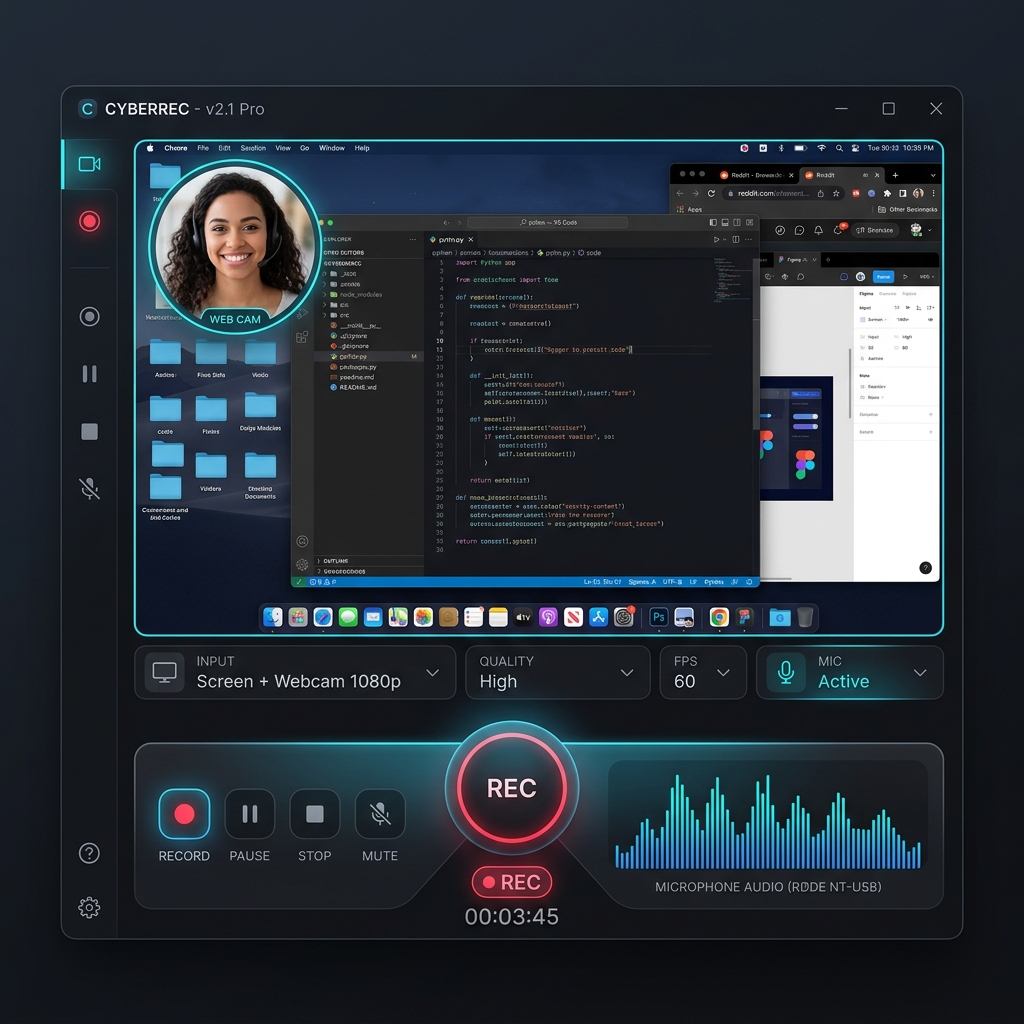The image size is (1024, 1024).
Task: Open Finder from the dock
Action: point(272,617)
